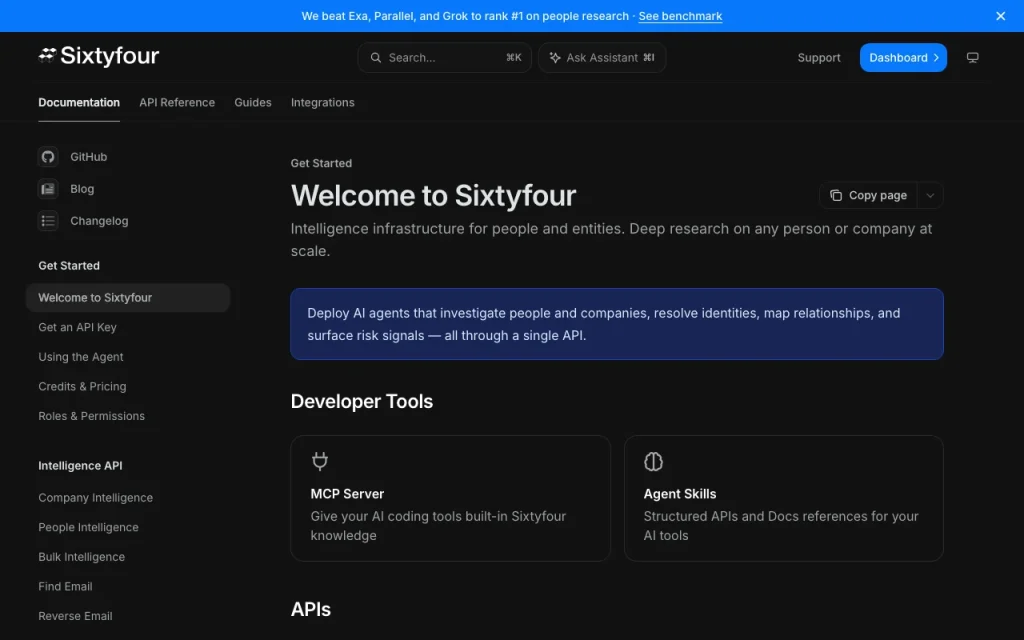This screenshot has width=1024, height=640.
Task: Click the Agent Skills brain icon
Action: click(653, 461)
